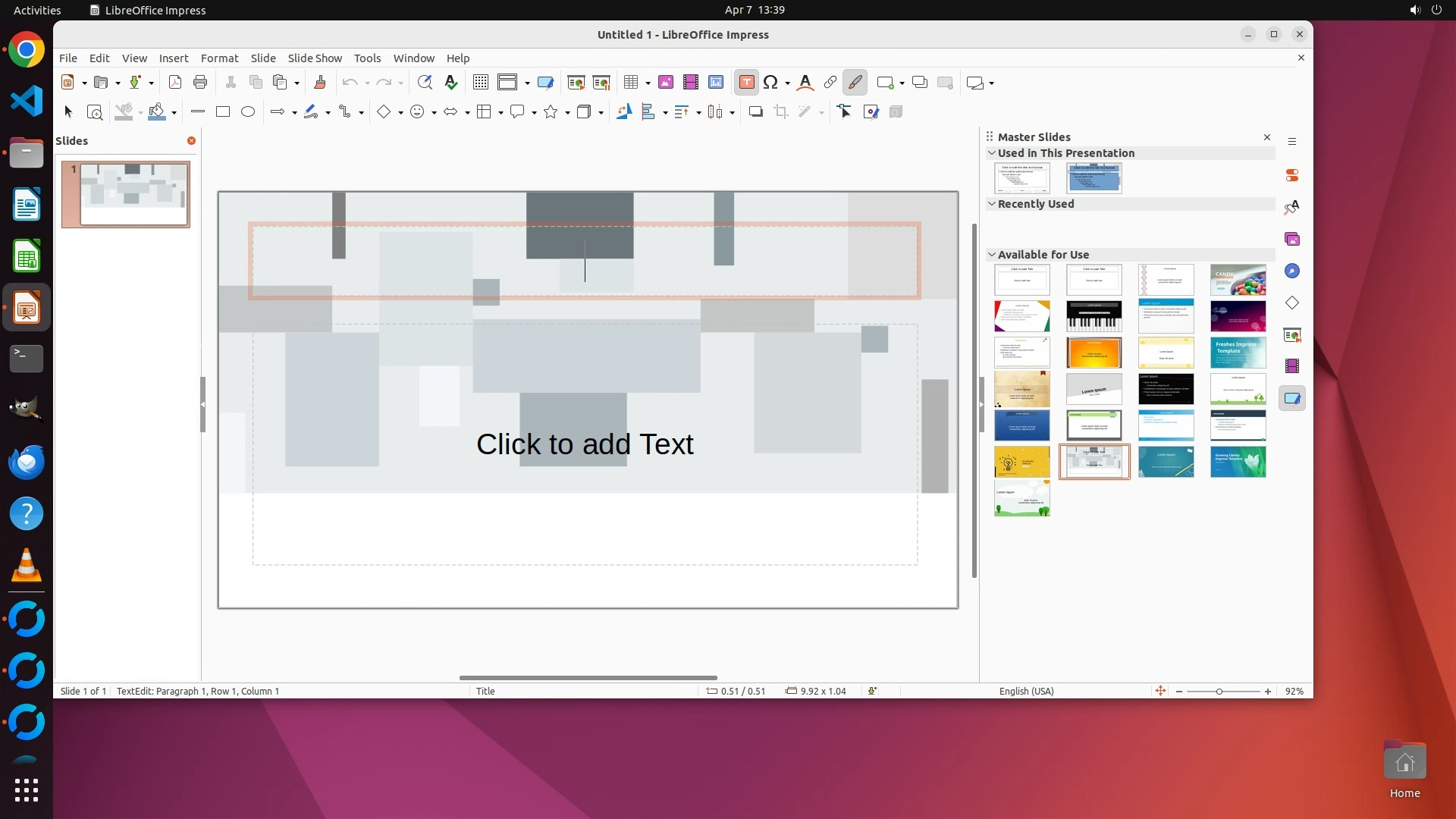
Task: Click the Display Grid icon
Action: point(480,83)
